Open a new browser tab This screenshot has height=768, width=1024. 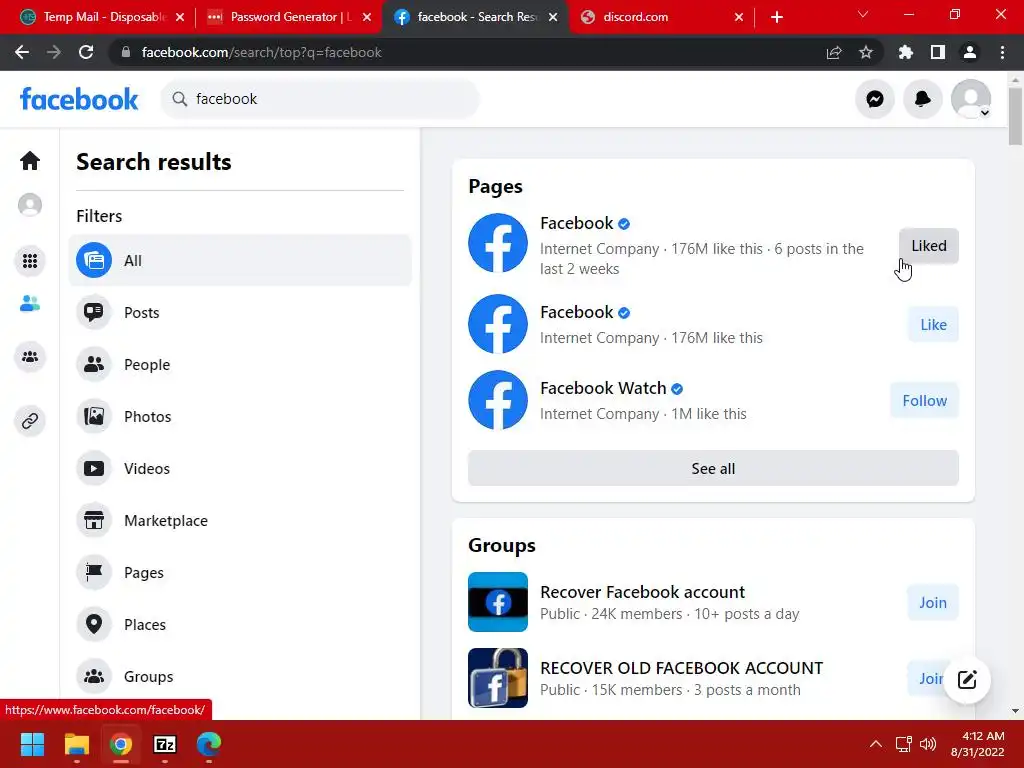click(776, 17)
